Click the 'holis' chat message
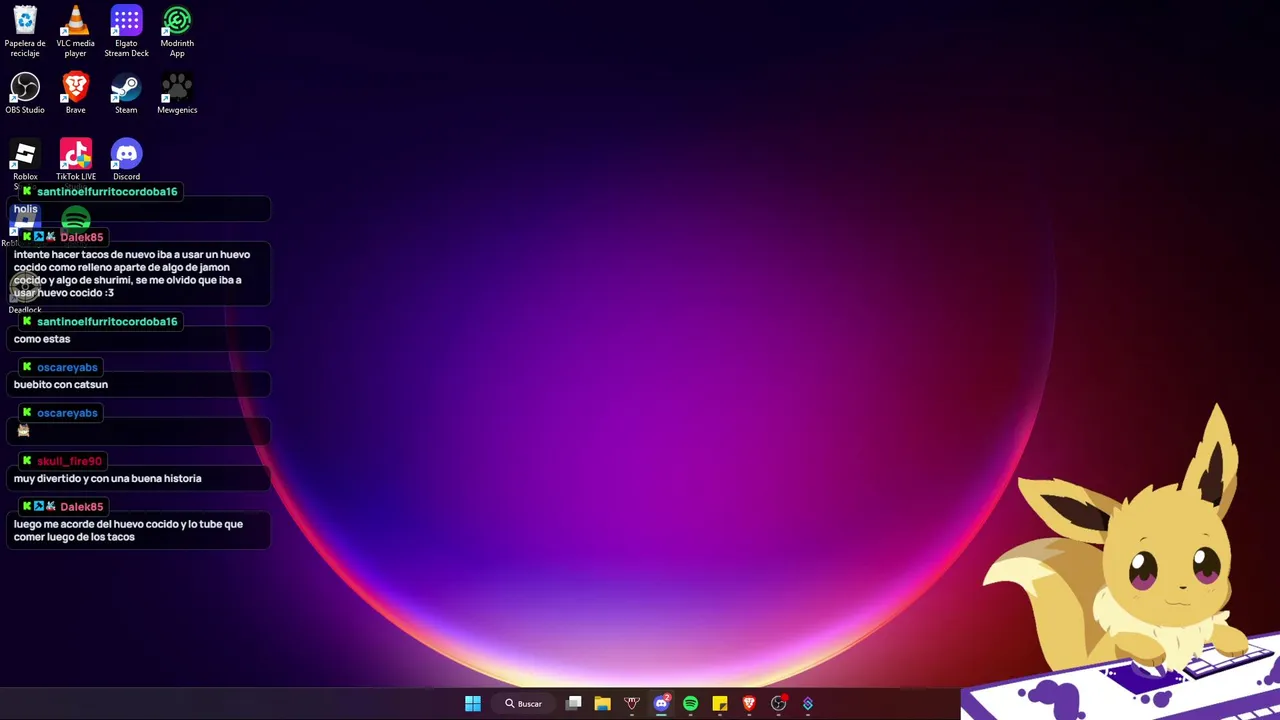The image size is (1280, 720). pos(26,209)
